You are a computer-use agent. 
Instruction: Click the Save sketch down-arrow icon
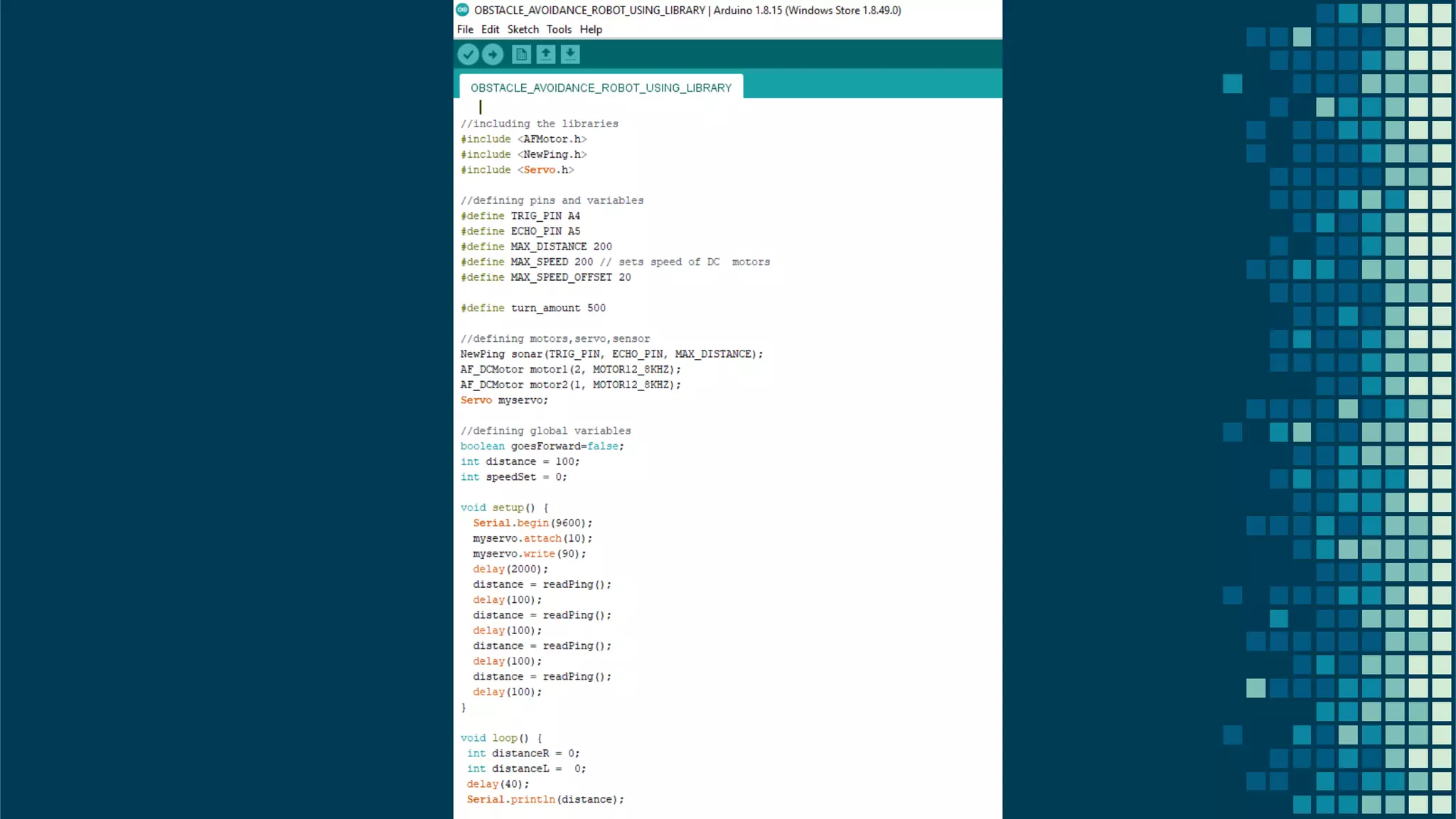(570, 54)
